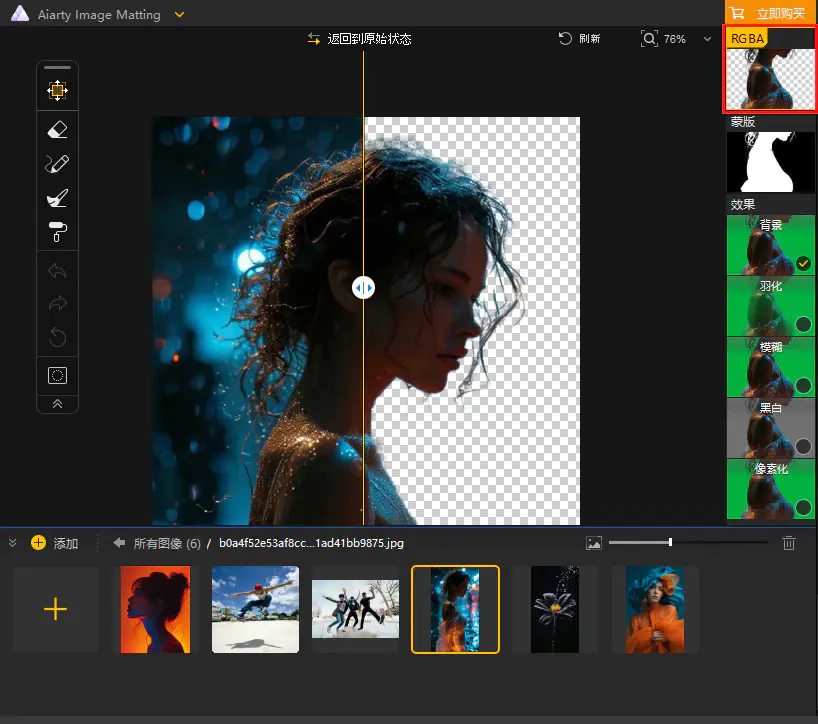Select the skateboarder jumping thumbnail
The width and height of the screenshot is (818, 724).
coord(255,609)
